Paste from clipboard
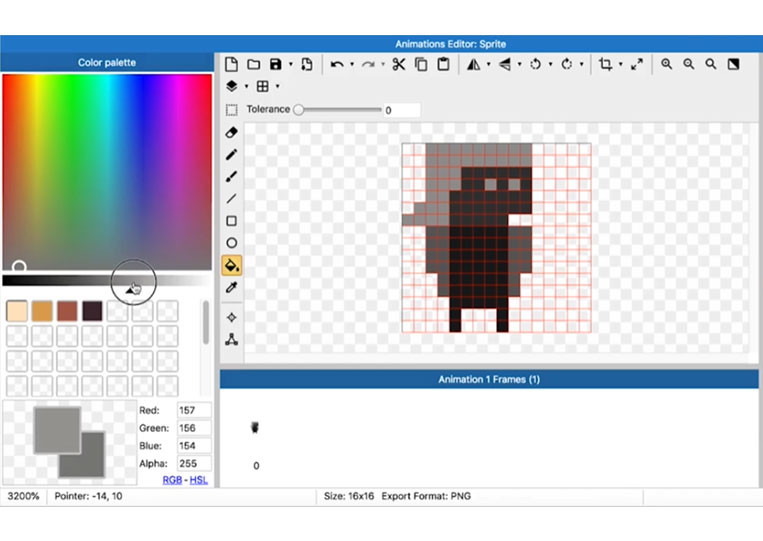 coord(443,64)
